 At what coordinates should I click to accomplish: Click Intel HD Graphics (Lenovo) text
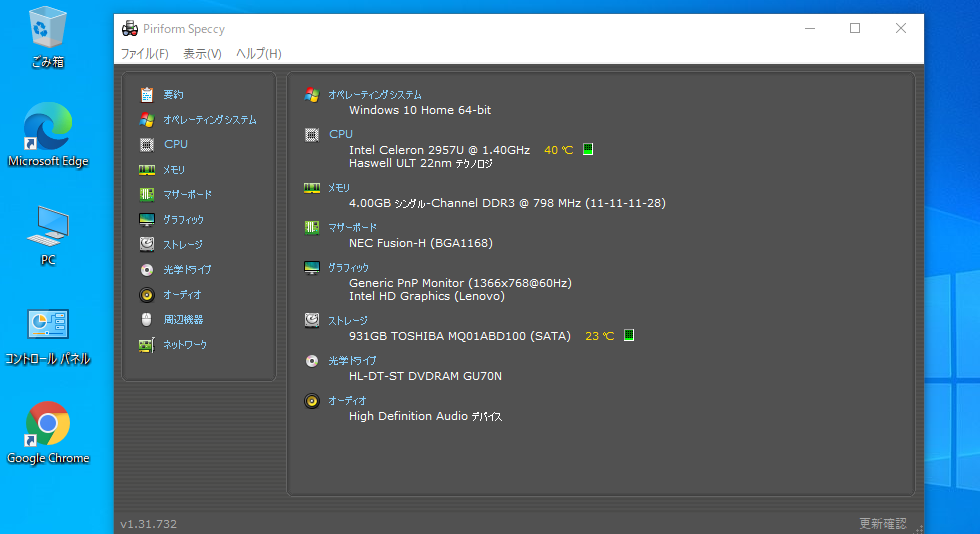tap(427, 296)
